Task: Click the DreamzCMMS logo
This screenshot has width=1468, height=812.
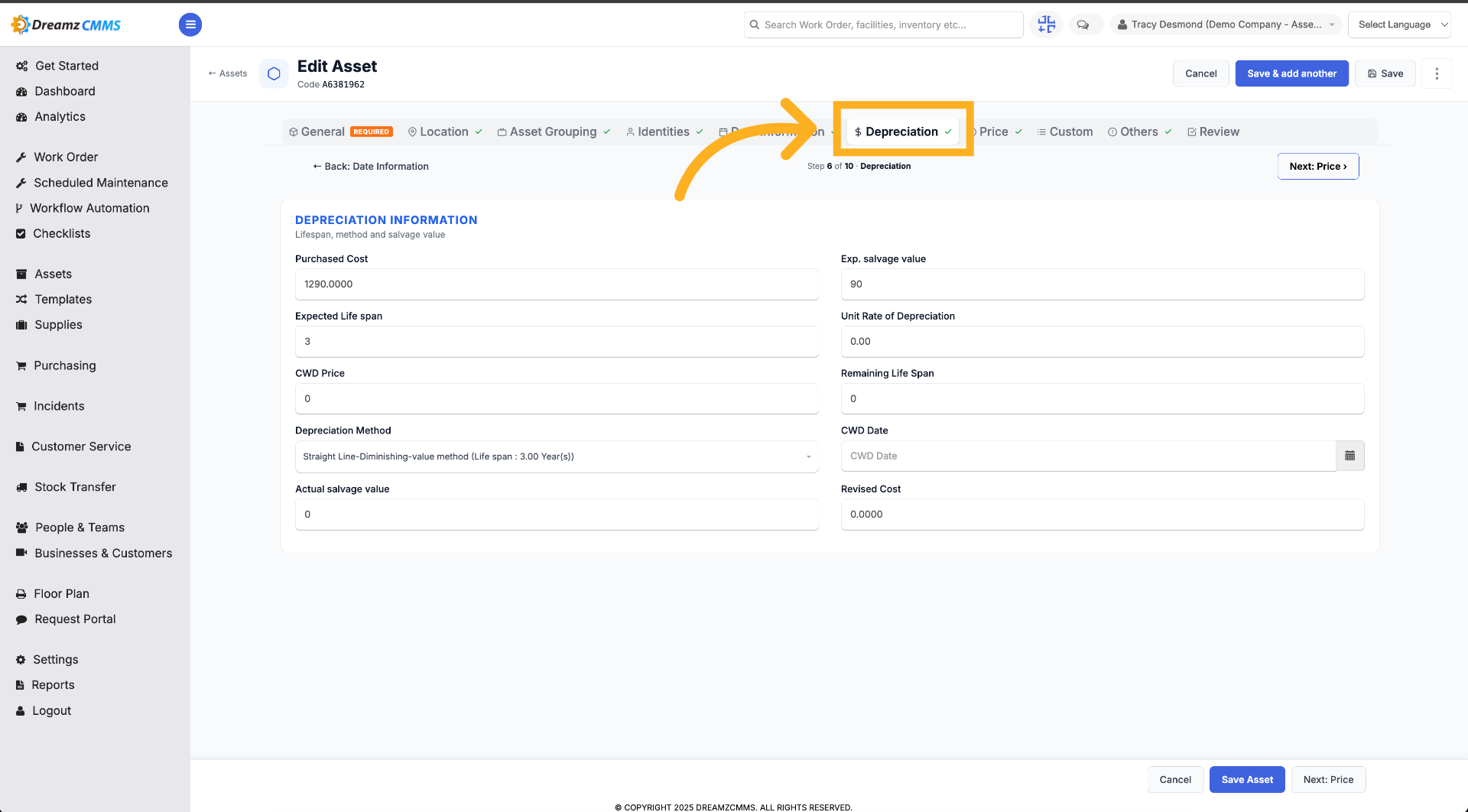Action: [67, 24]
